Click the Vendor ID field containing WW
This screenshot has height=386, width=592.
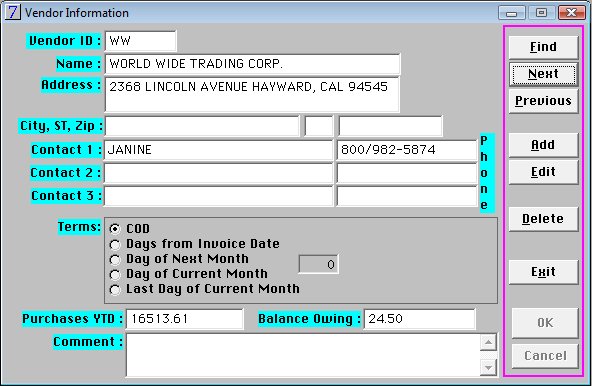(x=140, y=41)
